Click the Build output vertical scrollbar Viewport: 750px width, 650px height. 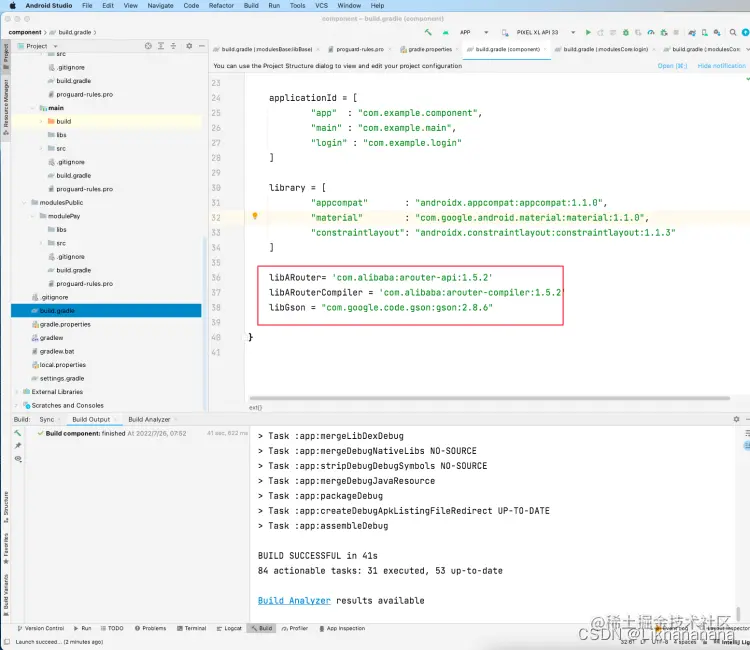(x=739, y=613)
